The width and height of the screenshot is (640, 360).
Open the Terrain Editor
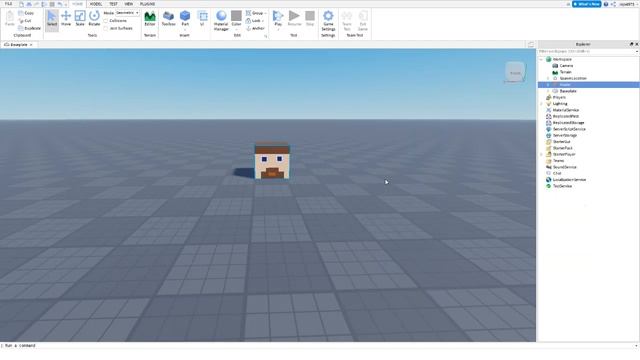click(150, 19)
